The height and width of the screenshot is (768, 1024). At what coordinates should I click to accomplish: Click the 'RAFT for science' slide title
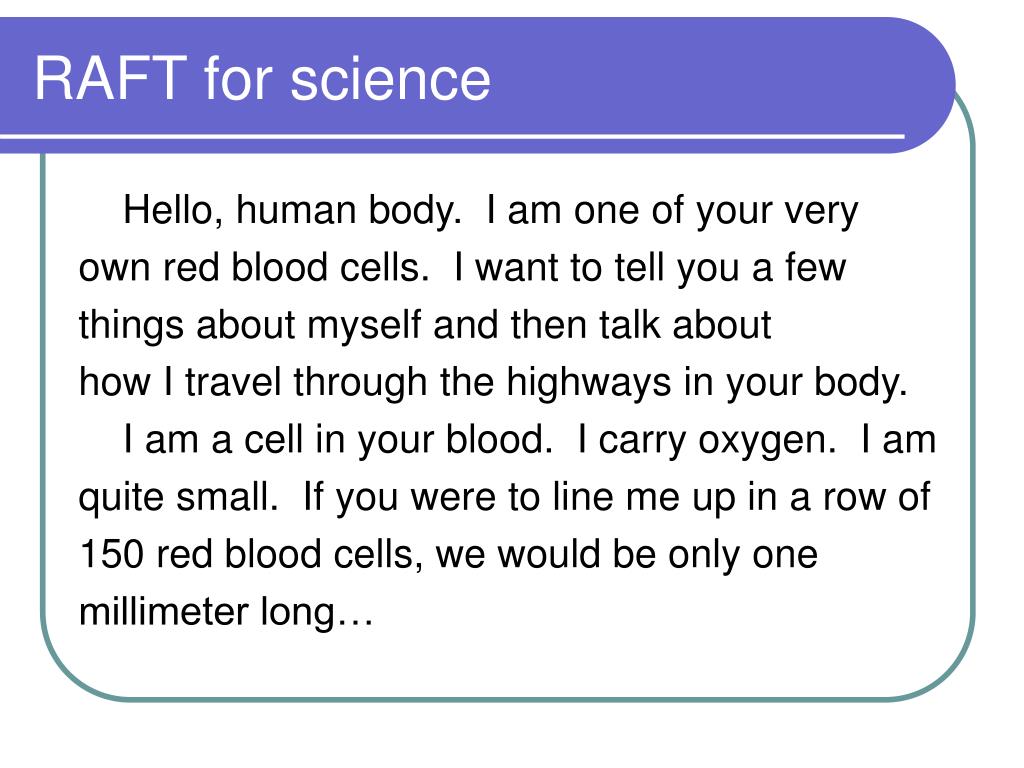coord(262,78)
